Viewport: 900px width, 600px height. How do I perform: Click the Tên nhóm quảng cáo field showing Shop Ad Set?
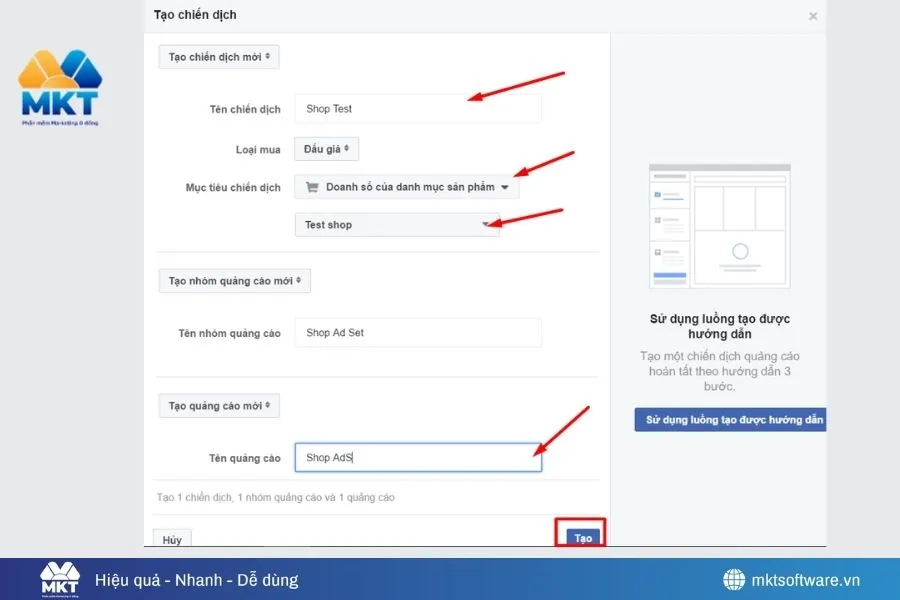(x=418, y=332)
